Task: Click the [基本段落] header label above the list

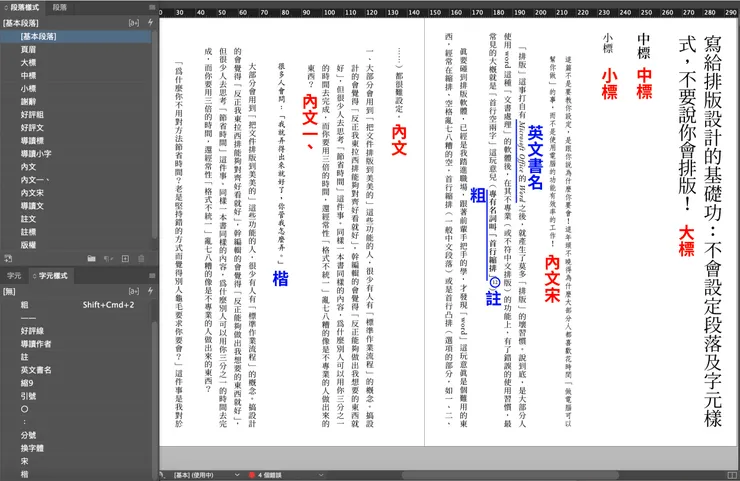Action: pyautogui.click(x=21, y=23)
